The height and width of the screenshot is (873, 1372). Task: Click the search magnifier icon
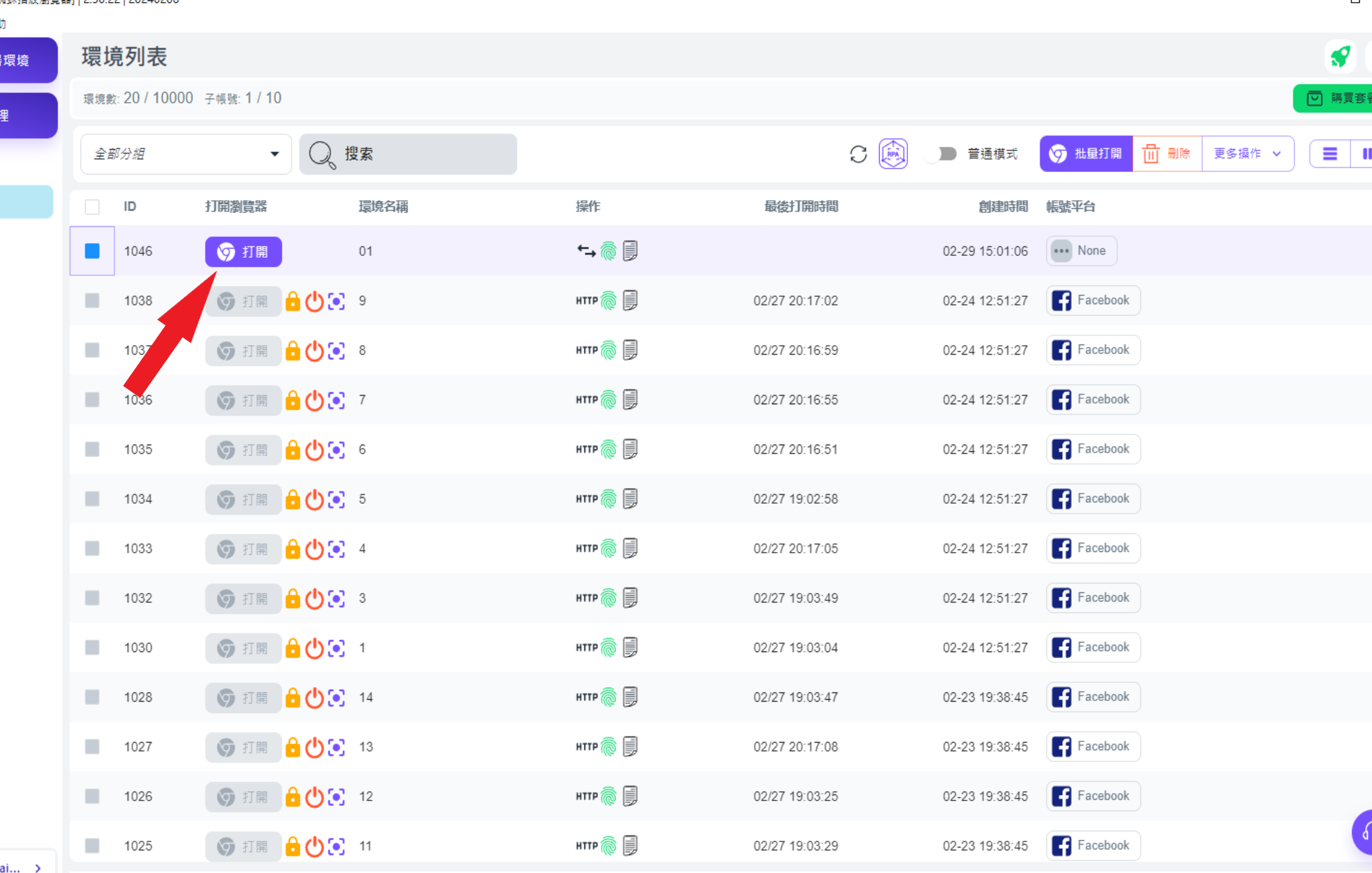[322, 155]
